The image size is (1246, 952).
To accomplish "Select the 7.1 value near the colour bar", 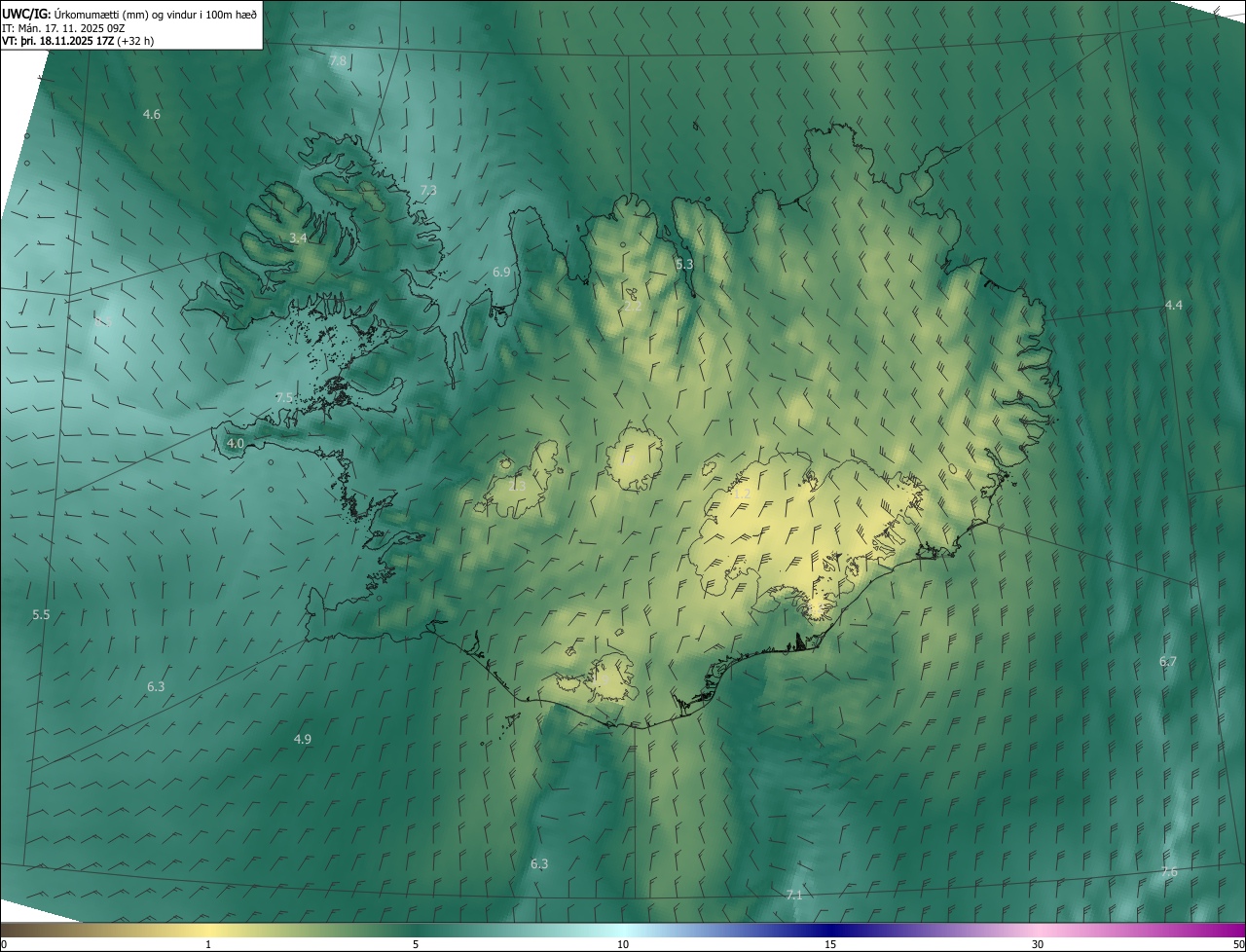I will point(793,896).
